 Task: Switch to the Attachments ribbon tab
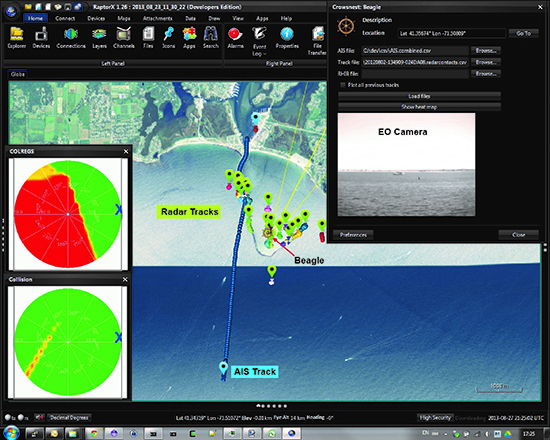point(157,18)
